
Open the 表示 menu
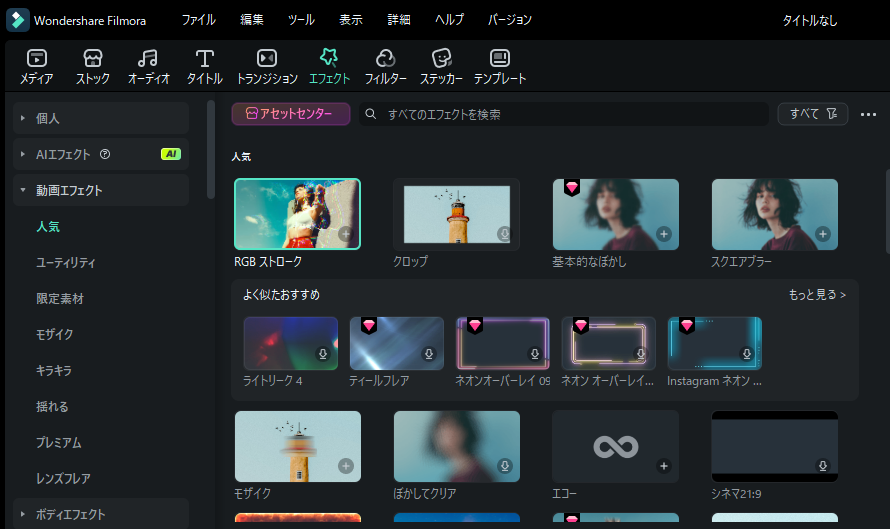(x=351, y=20)
